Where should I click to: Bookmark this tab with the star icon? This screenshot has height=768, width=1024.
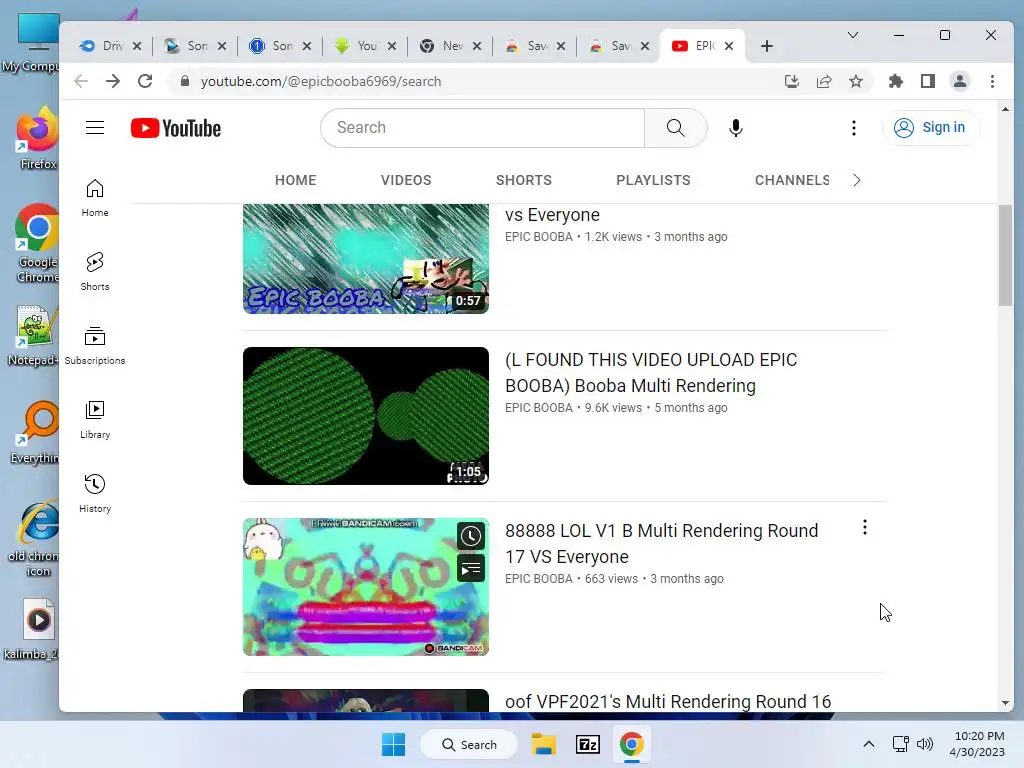click(x=856, y=81)
